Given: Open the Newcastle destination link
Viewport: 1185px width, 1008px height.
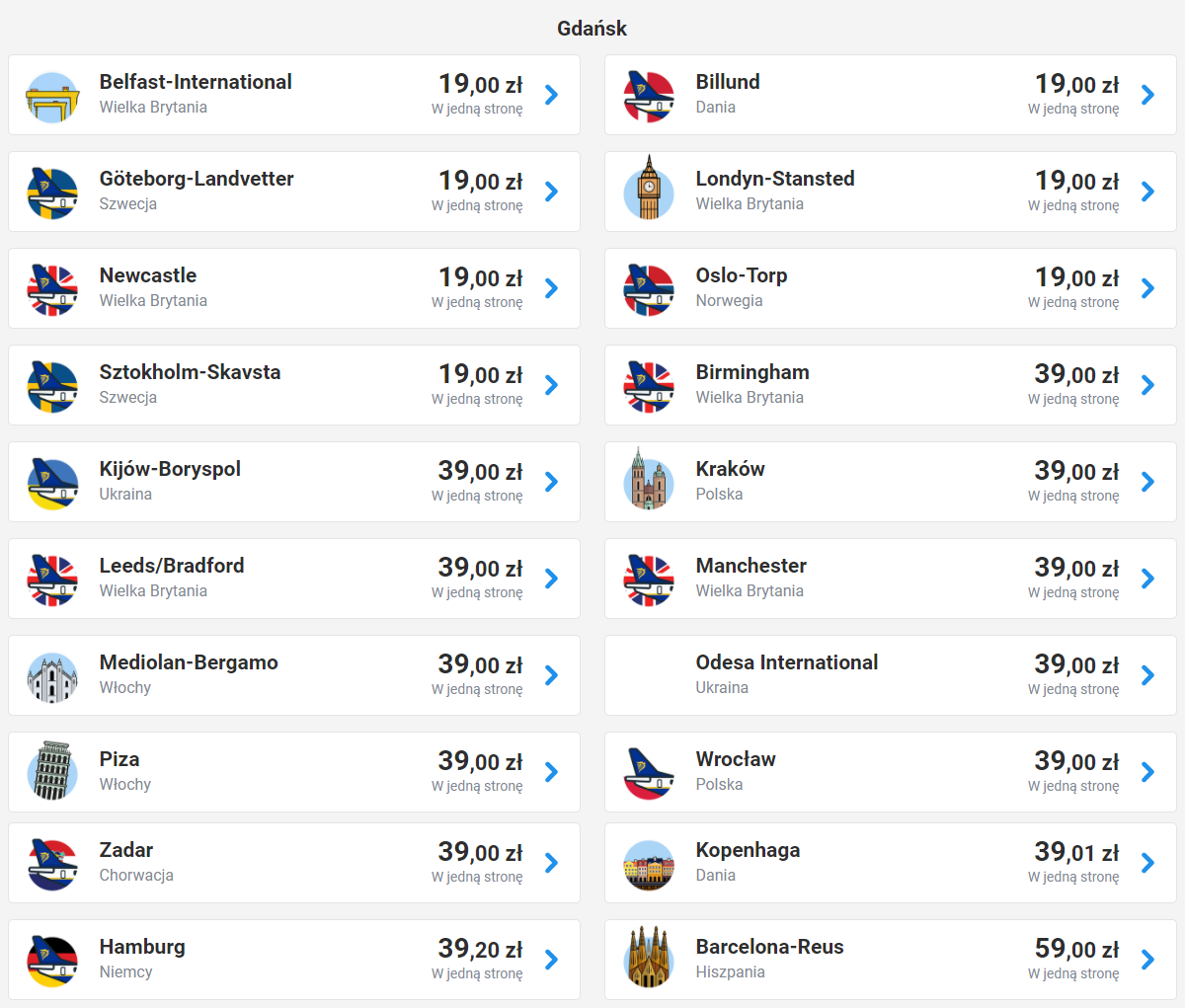Looking at the screenshot, I should point(148,275).
